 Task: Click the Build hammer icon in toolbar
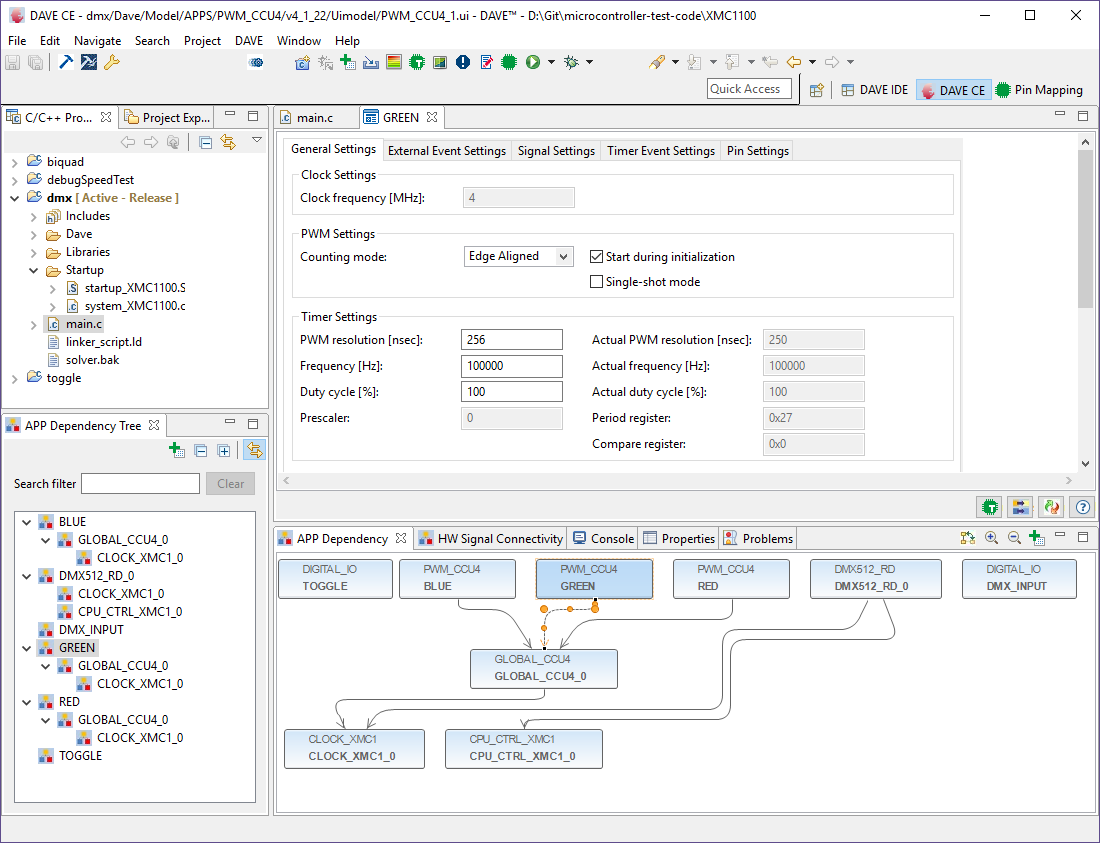66,62
